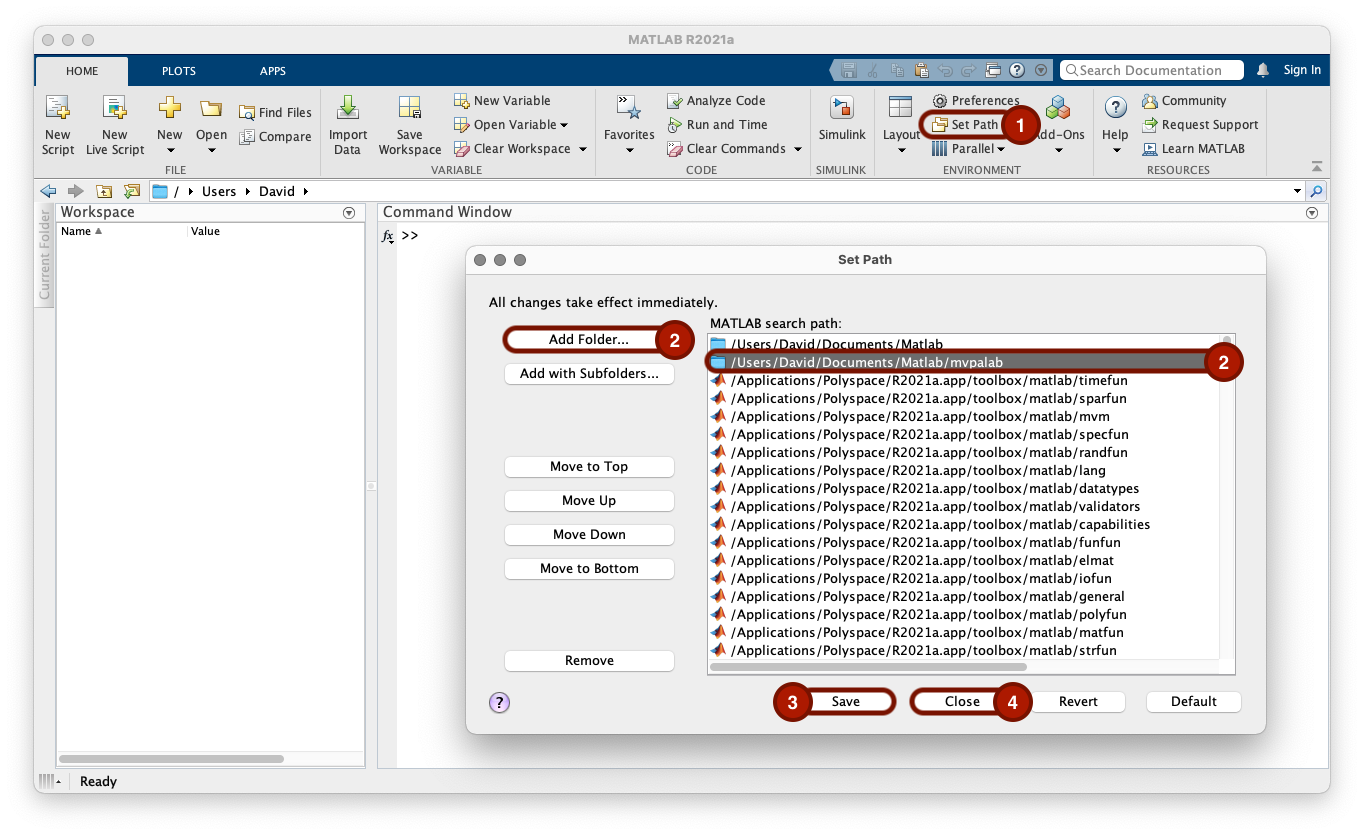
Task: Click the Set Path toolstrip button
Action: click(965, 125)
